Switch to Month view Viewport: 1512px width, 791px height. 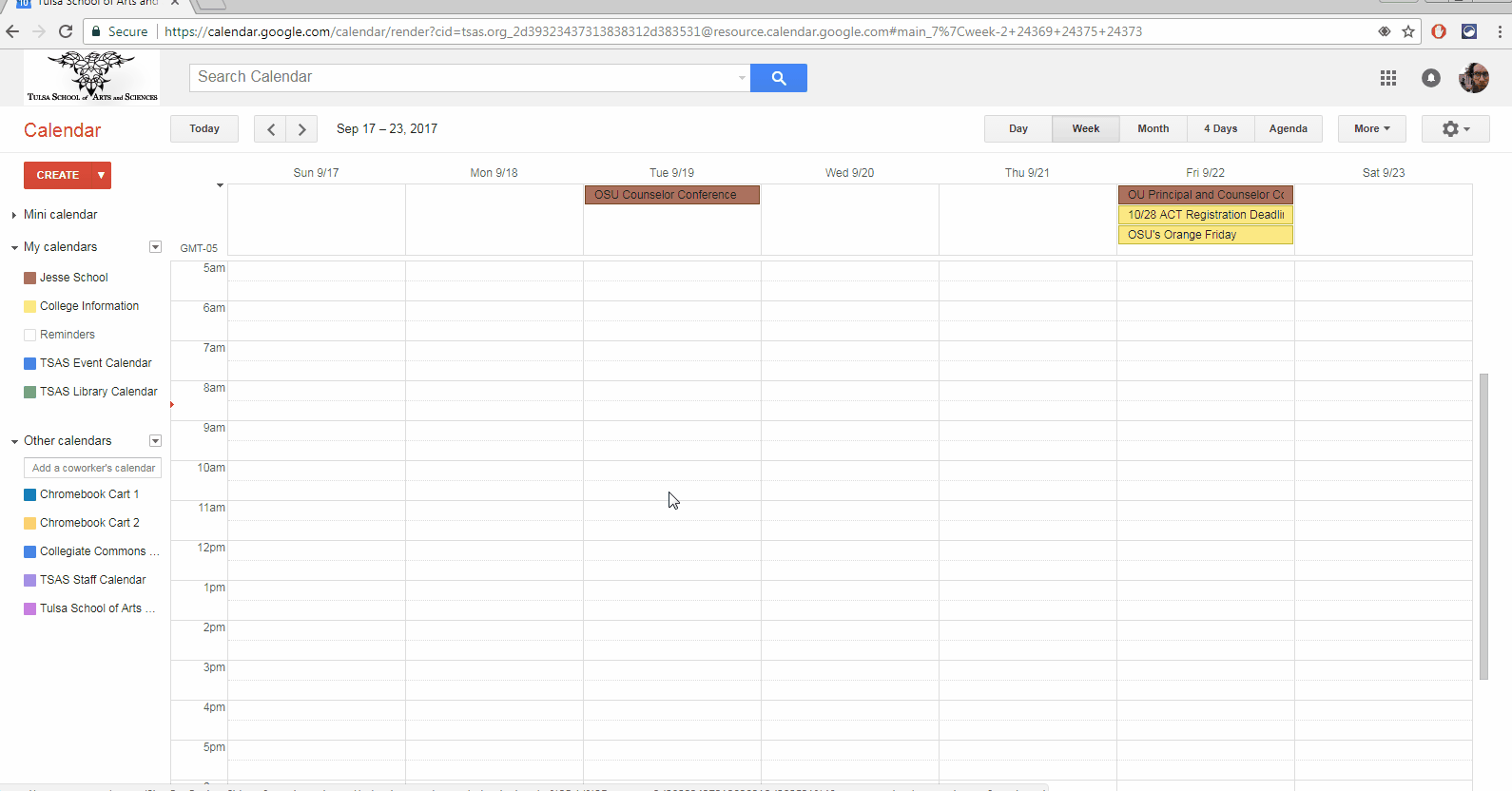1153,129
